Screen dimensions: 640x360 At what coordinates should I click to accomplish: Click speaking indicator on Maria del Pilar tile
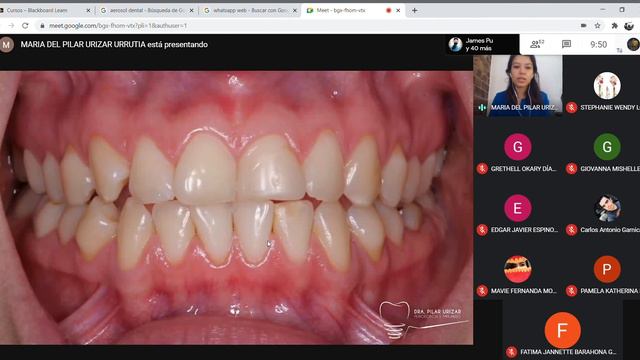coord(482,107)
